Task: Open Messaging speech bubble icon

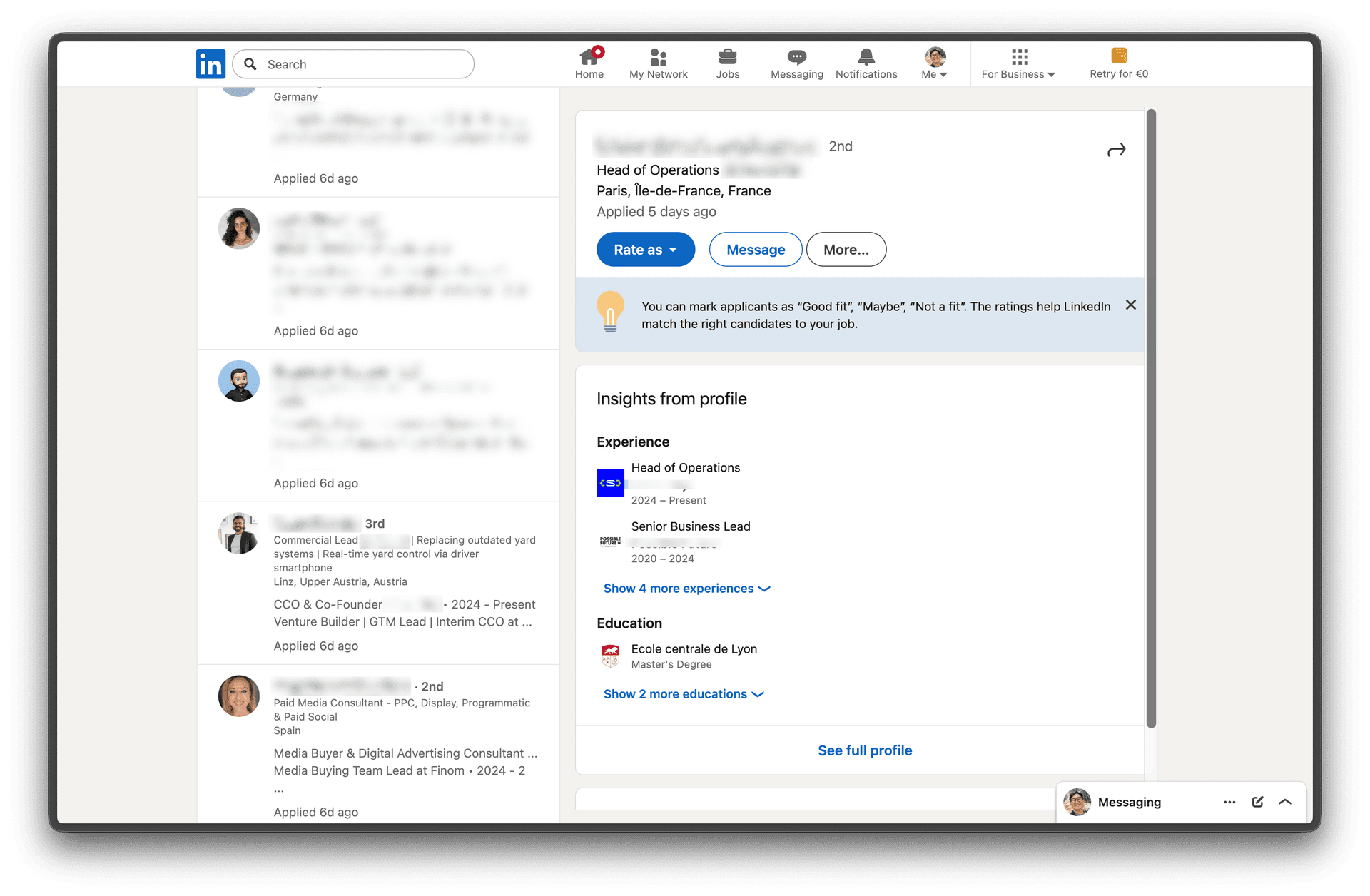Action: point(796,57)
